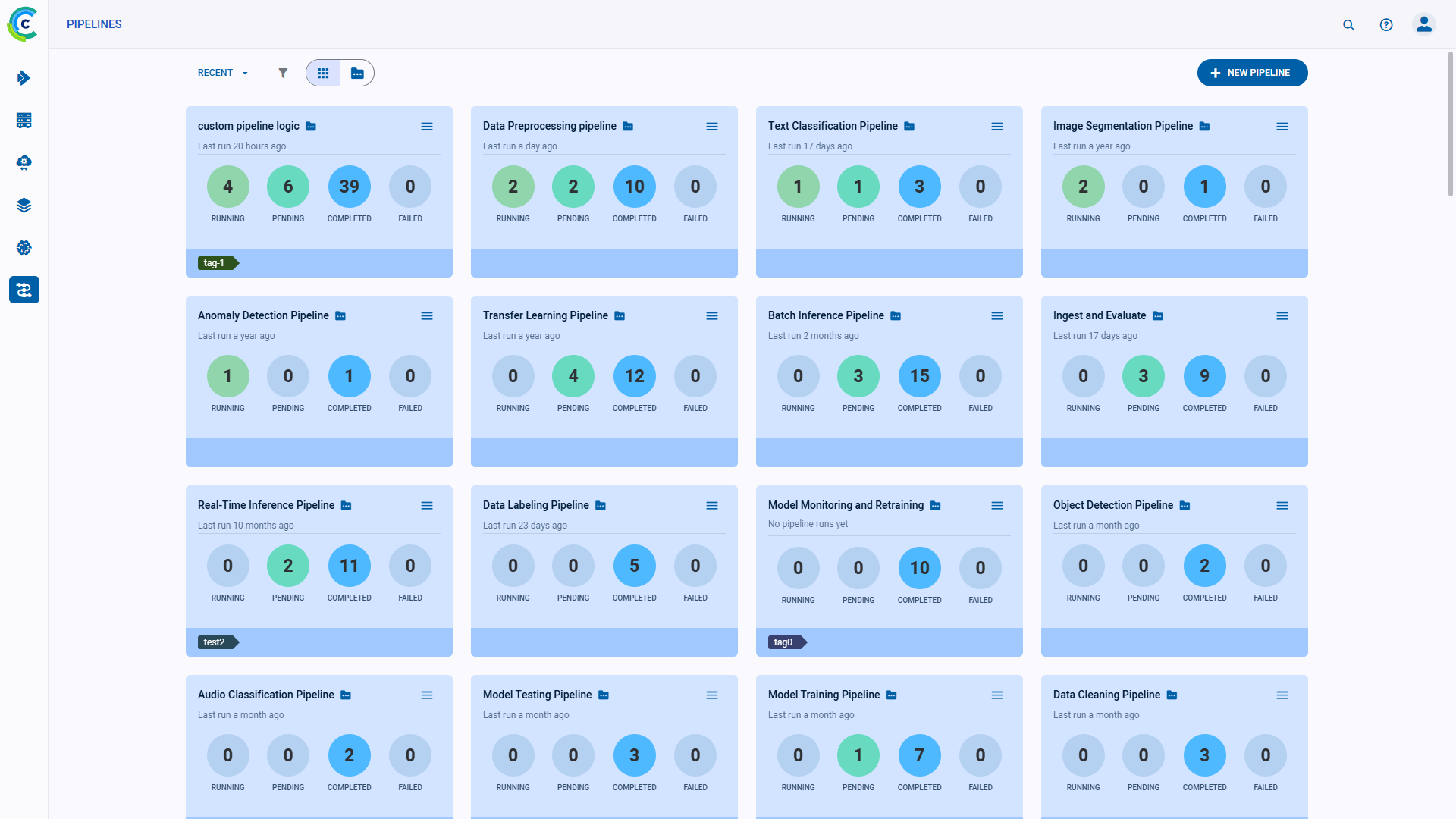Open the Projects section in the sidebar
Image resolution: width=1456 pixels, height=819 pixels.
[x=24, y=78]
